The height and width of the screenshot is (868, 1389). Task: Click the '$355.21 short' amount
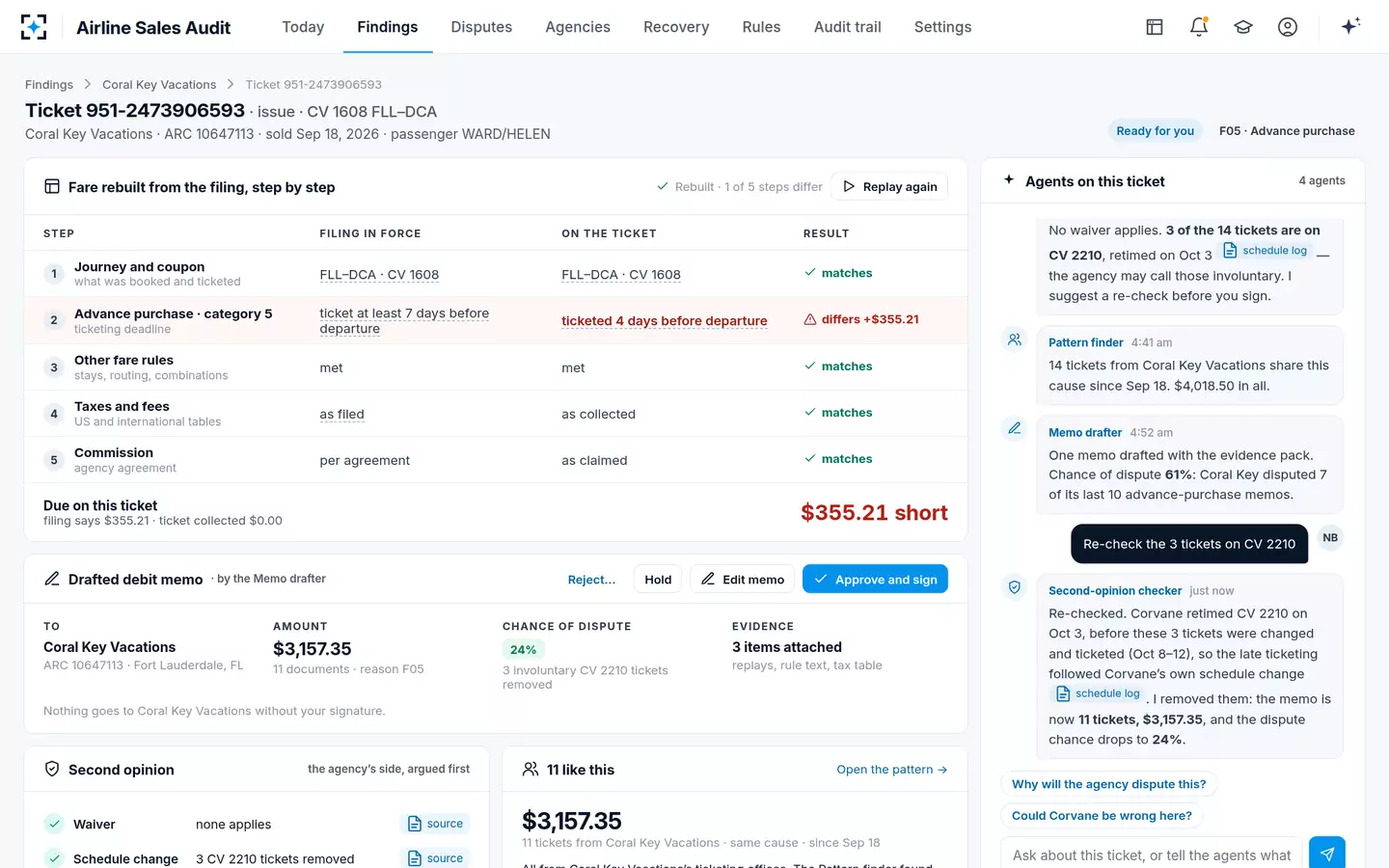pos(874,513)
